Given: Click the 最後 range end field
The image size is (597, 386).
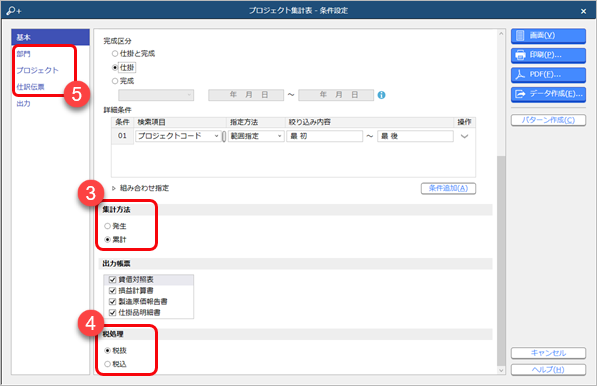Looking at the screenshot, I should 415,136.
